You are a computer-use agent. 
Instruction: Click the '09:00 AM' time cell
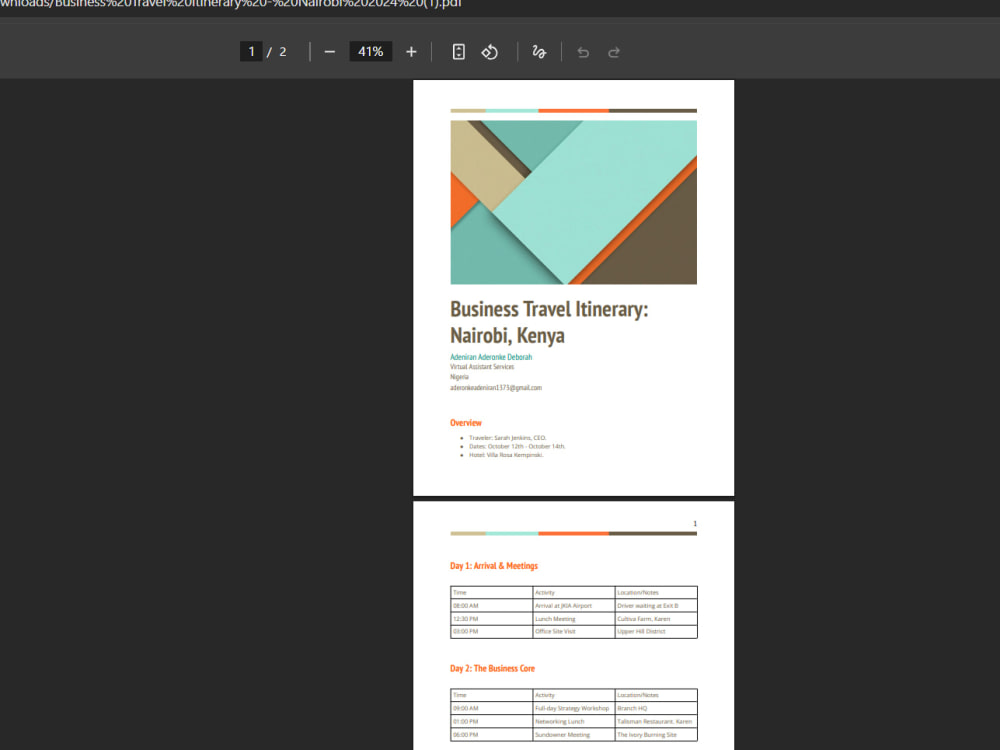[492, 709]
